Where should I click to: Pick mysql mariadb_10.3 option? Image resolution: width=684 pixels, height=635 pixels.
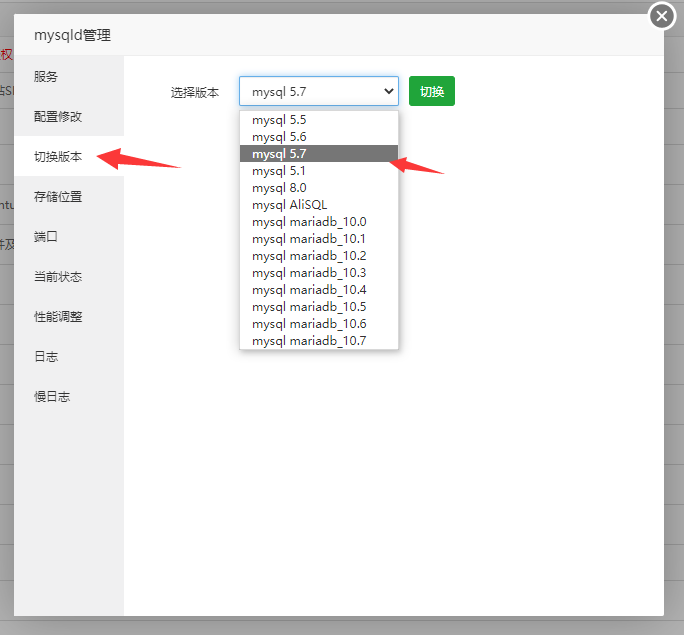[319, 273]
